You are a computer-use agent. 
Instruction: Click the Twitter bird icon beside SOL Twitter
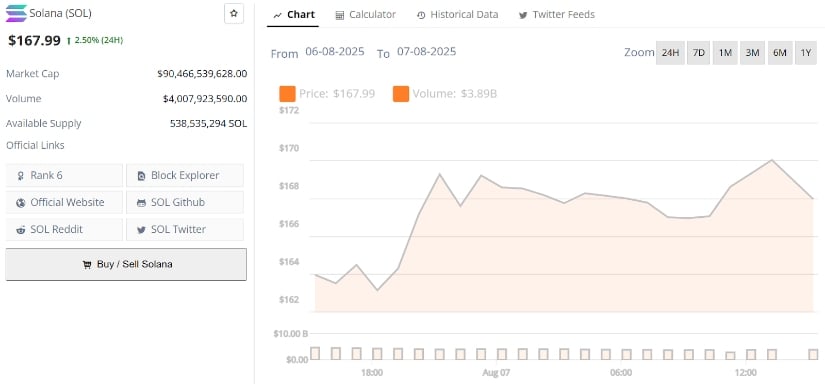coord(141,230)
